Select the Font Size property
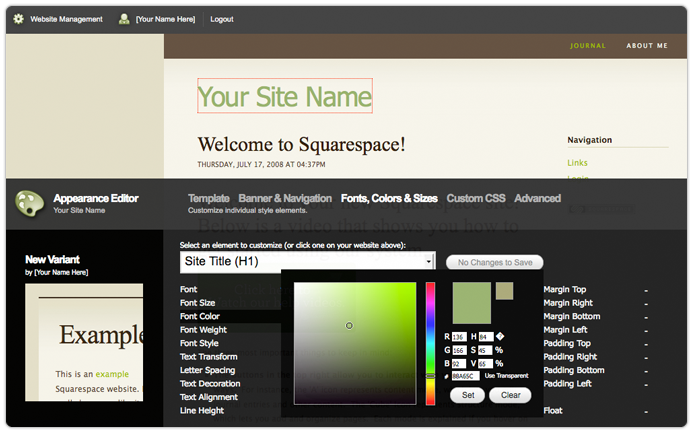The width and height of the screenshot is (693, 433). coord(197,303)
